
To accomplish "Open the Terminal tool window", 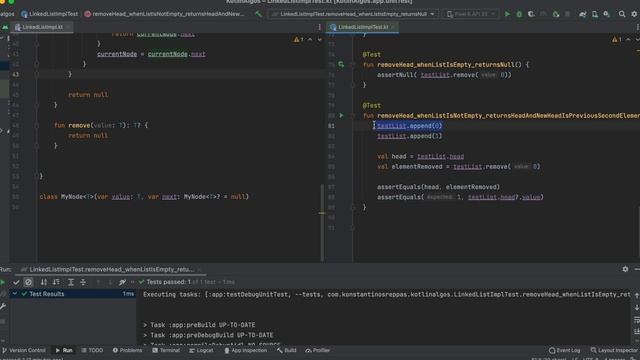I will coord(166,350).
